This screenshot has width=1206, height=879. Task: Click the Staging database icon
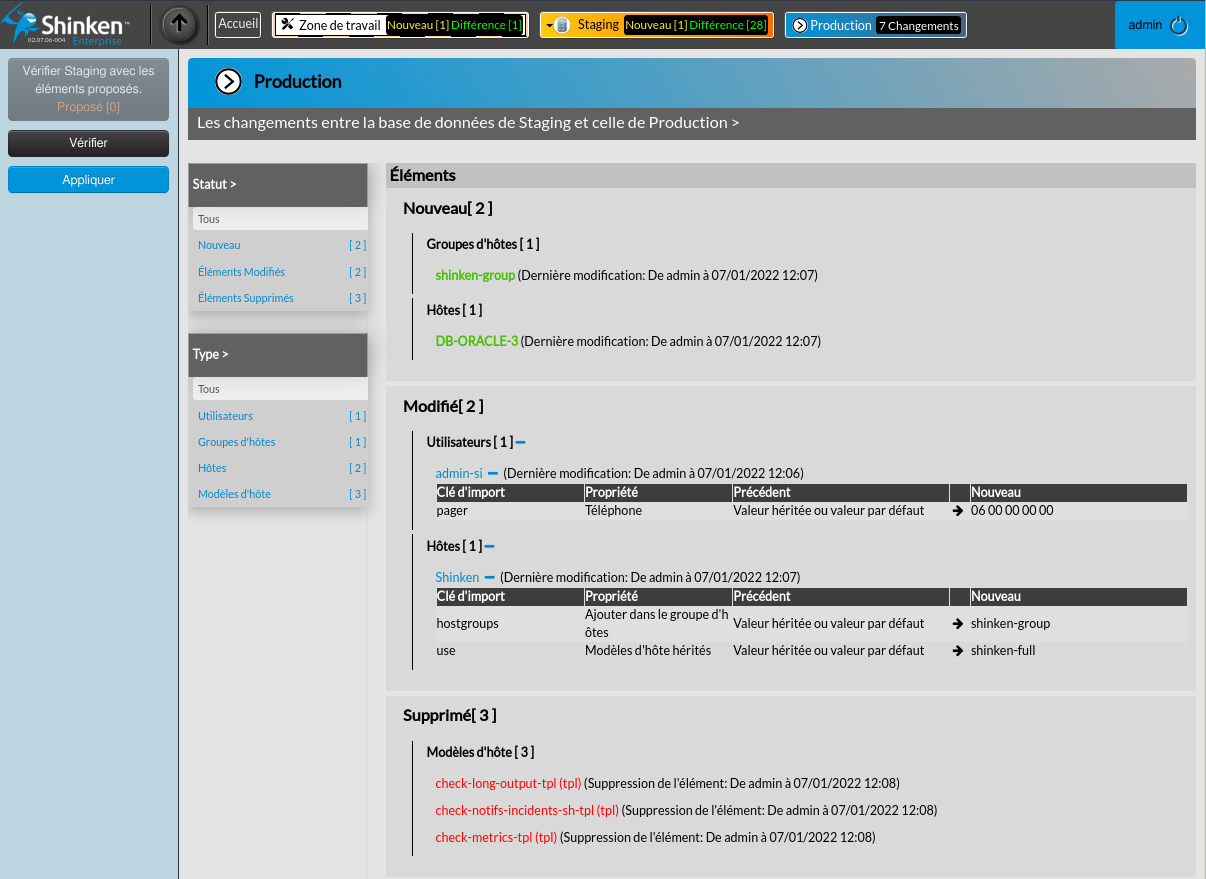coord(562,25)
